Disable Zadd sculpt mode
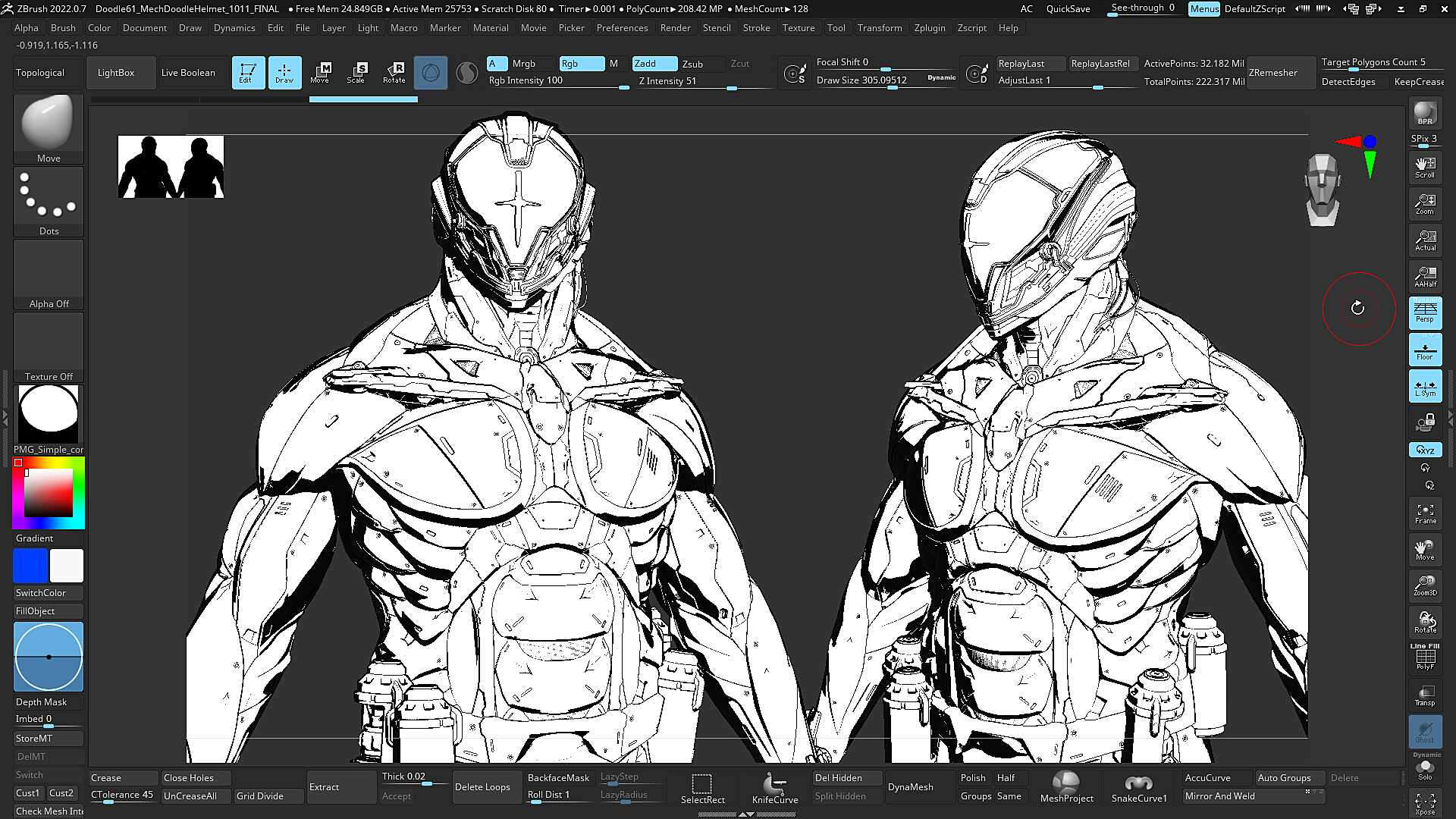Image resolution: width=1456 pixels, height=819 pixels. point(654,64)
